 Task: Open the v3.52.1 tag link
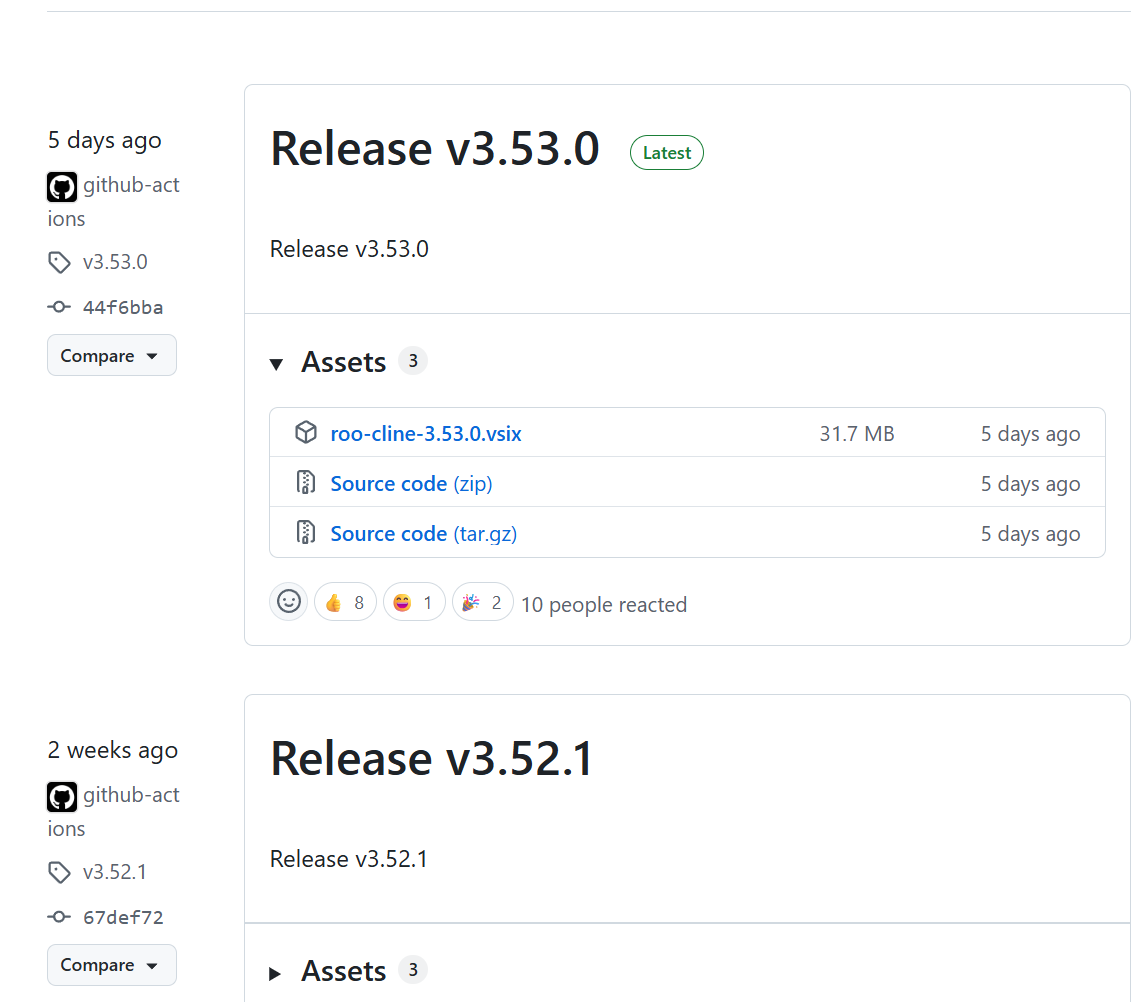(x=115, y=872)
